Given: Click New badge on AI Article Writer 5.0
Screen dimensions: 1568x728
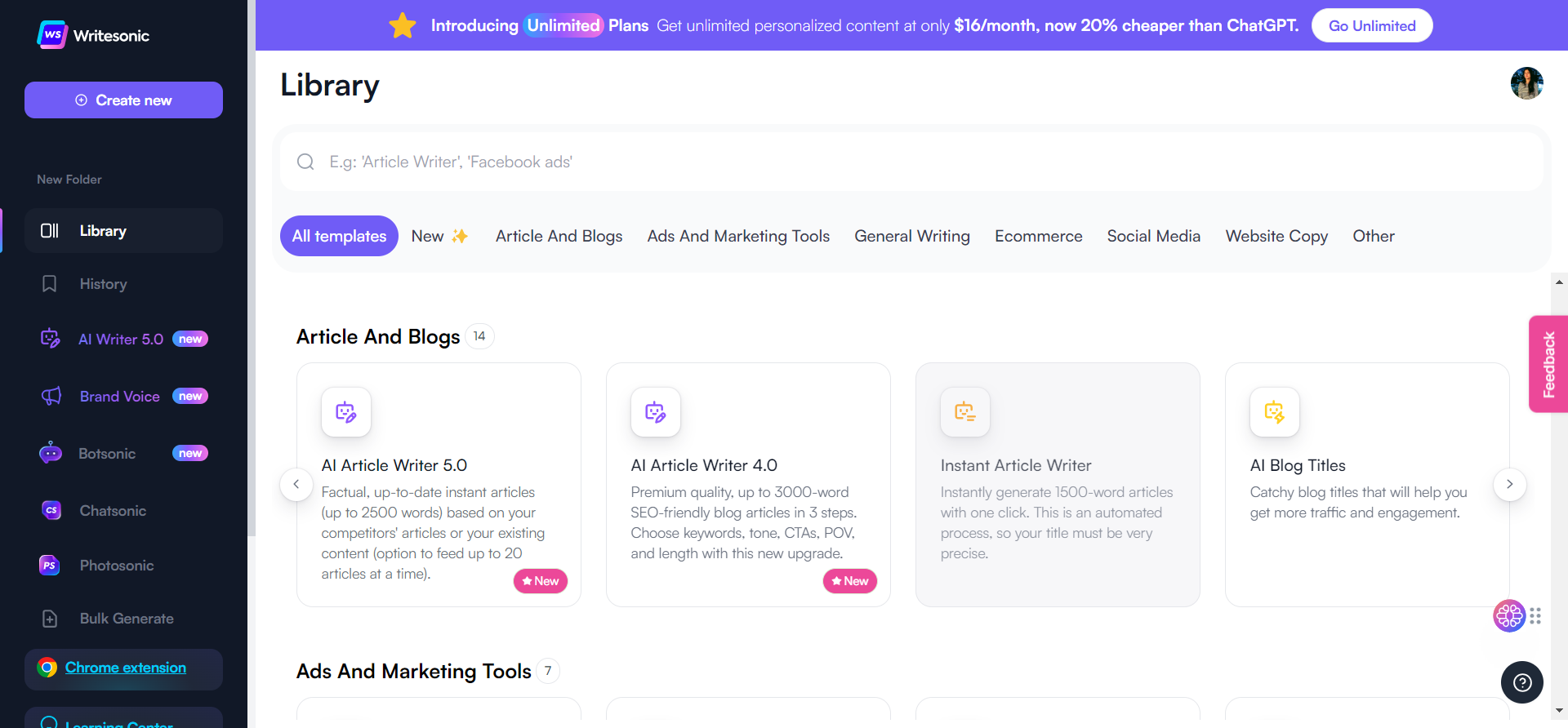Looking at the screenshot, I should pos(541,581).
